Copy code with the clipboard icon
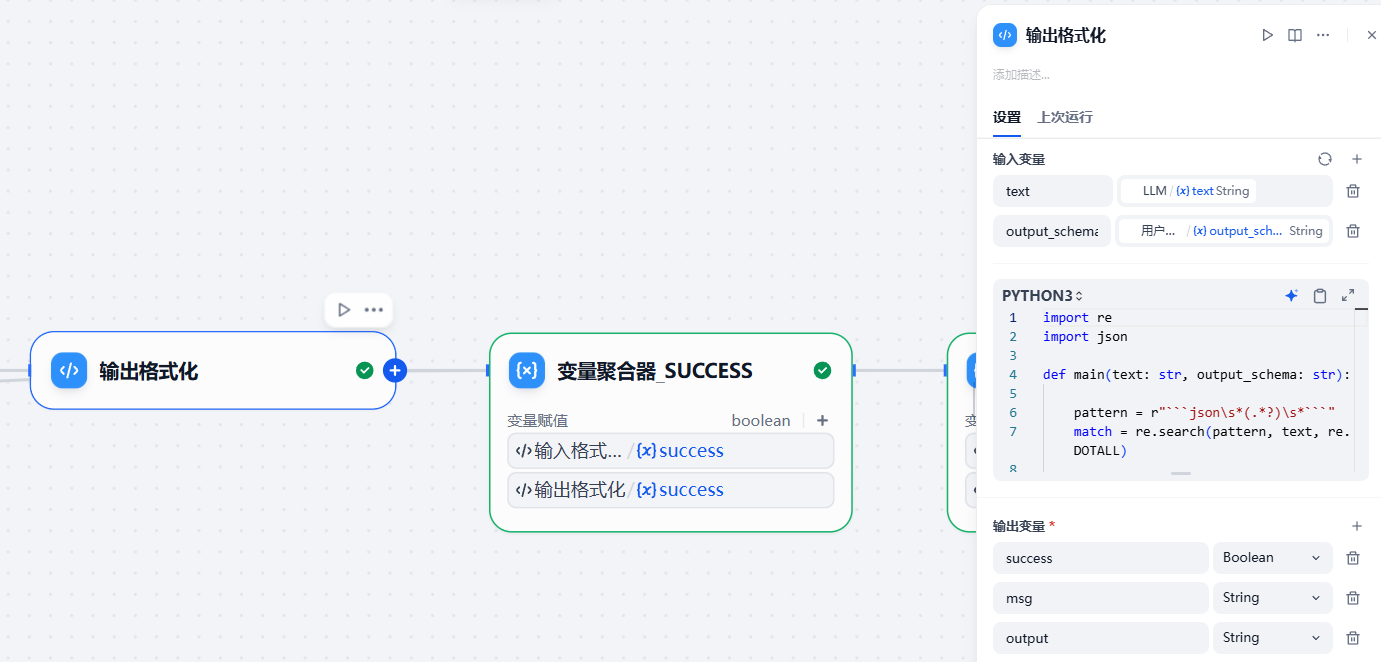 pos(1320,296)
